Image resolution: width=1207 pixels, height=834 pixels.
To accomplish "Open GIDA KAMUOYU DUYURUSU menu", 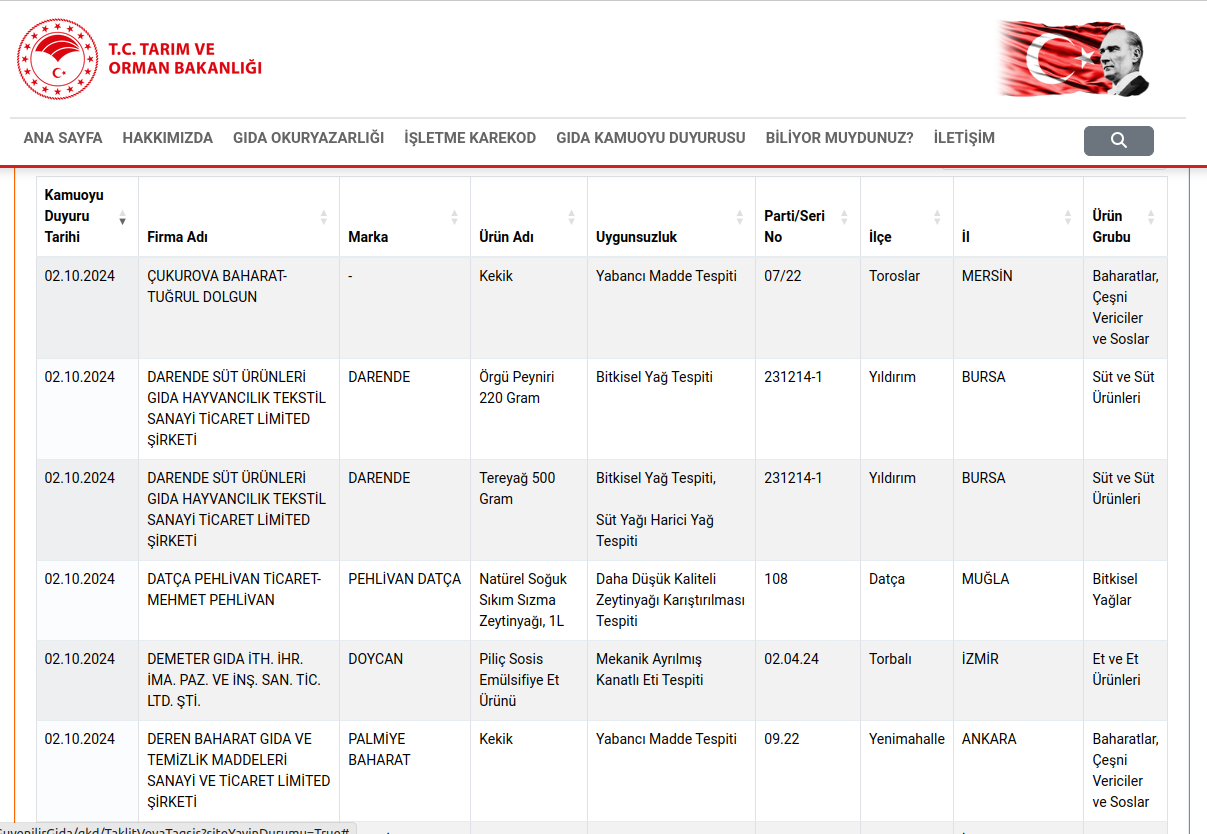I will point(651,138).
